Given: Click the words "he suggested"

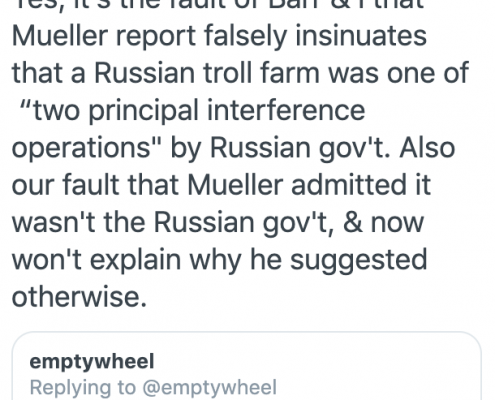Looking at the screenshot, I should (x=339, y=261).
